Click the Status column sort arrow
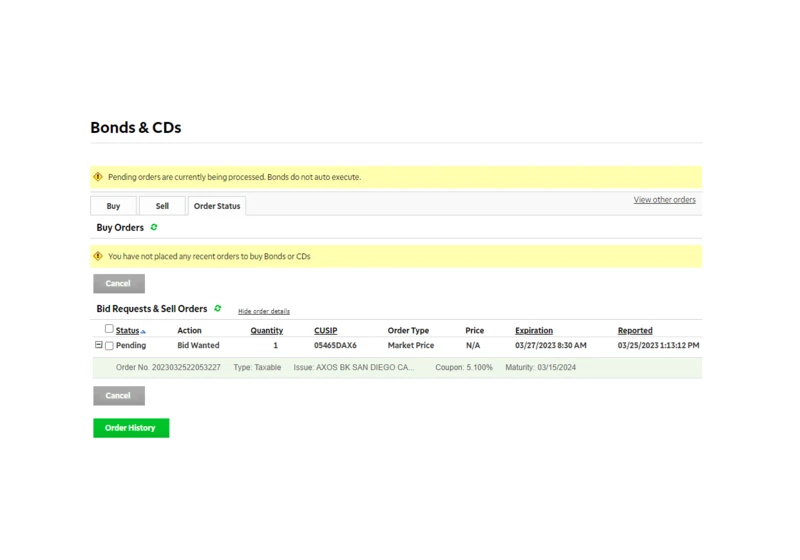 [143, 332]
